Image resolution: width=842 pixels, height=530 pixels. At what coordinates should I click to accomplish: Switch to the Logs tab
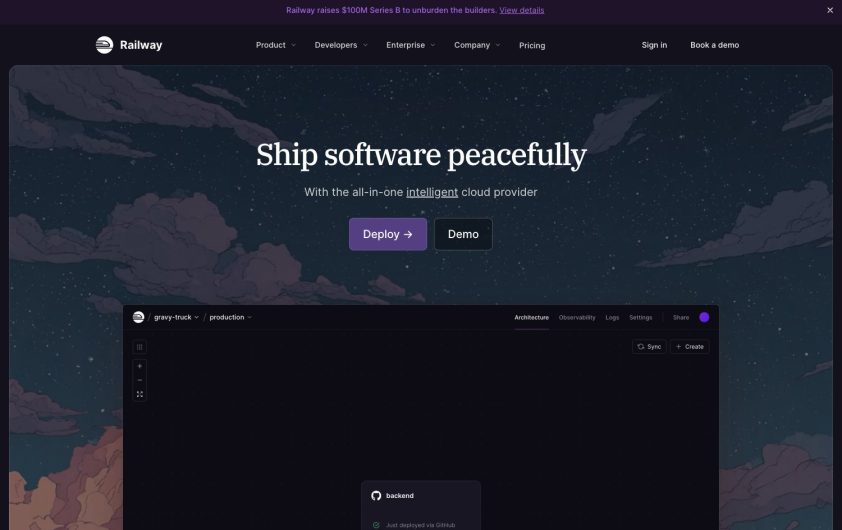[x=612, y=317]
